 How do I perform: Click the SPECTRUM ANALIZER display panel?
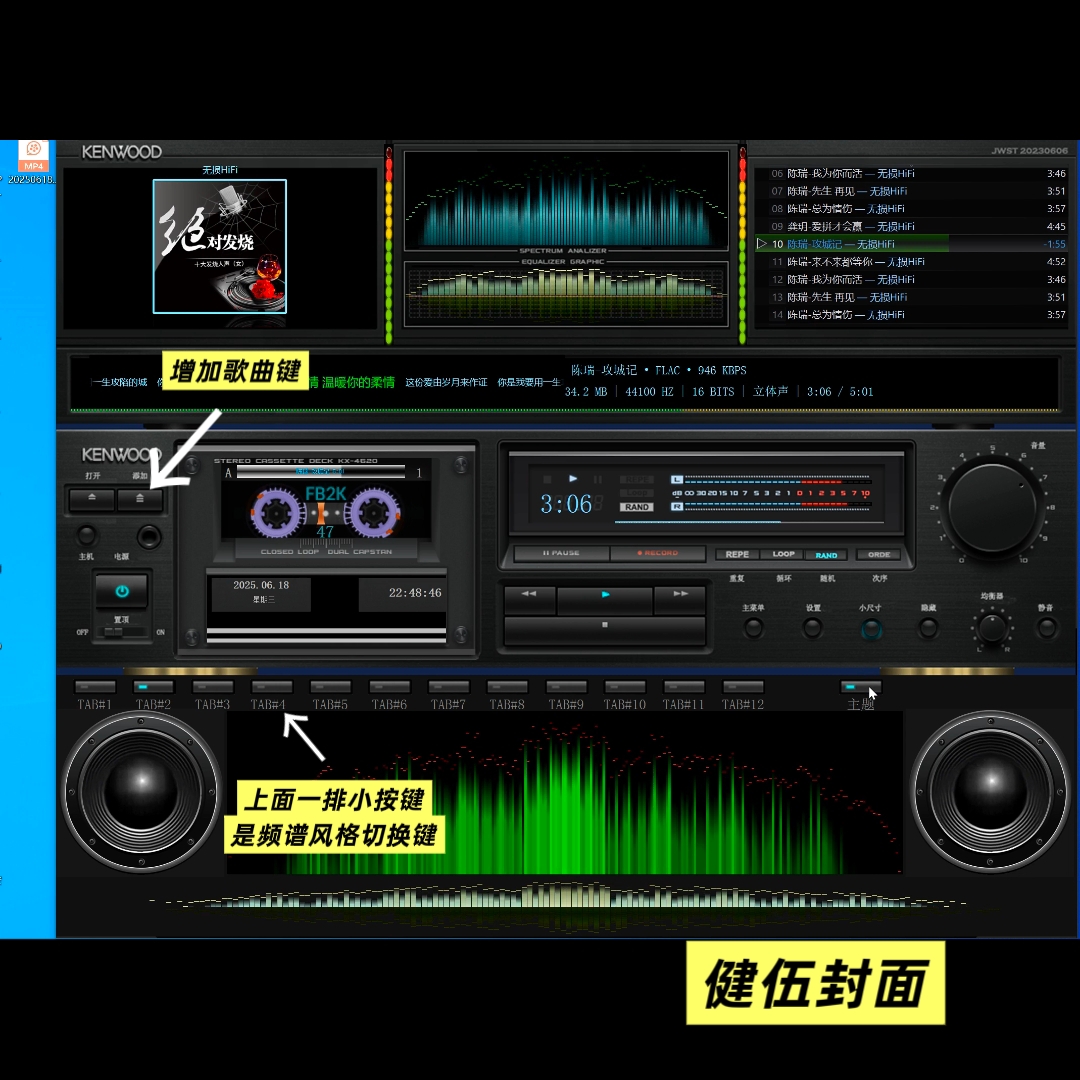[566, 200]
